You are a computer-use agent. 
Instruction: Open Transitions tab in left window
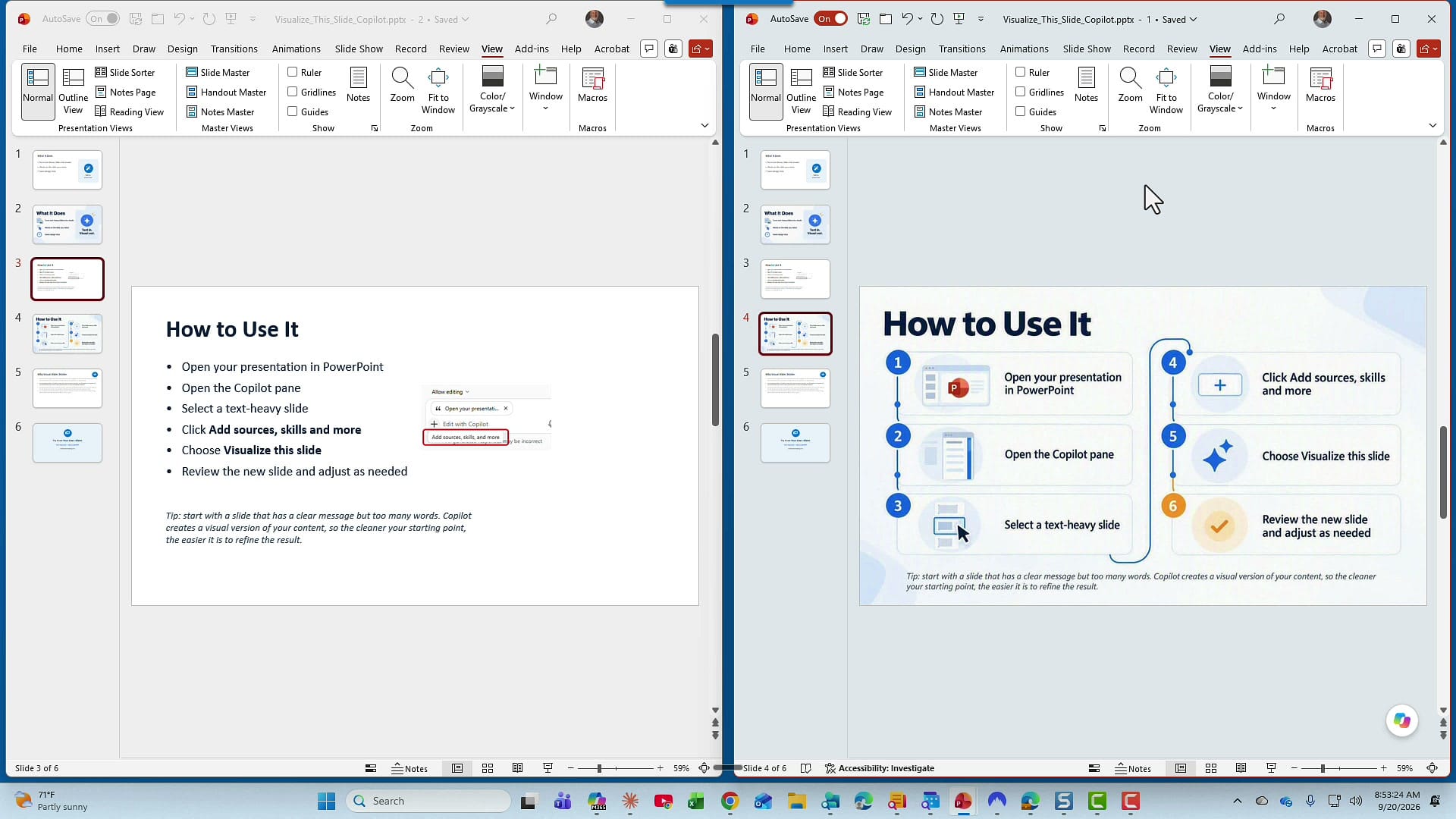point(234,49)
